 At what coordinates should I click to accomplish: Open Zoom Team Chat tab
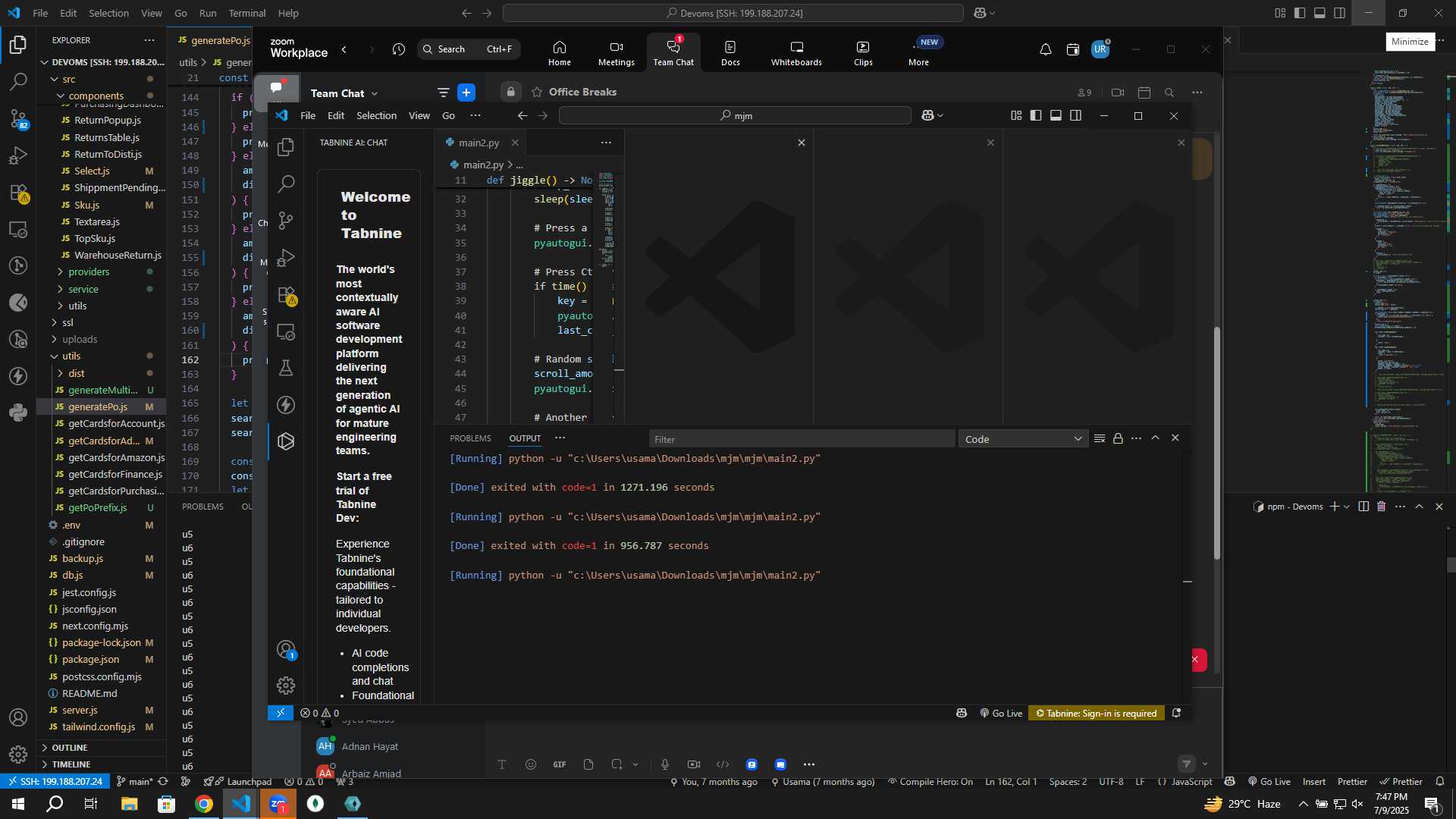pos(673,52)
